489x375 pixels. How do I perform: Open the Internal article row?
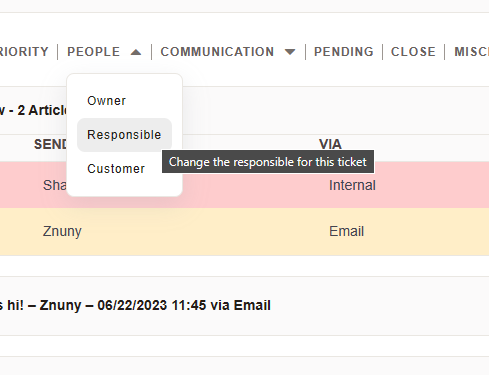coord(244,185)
